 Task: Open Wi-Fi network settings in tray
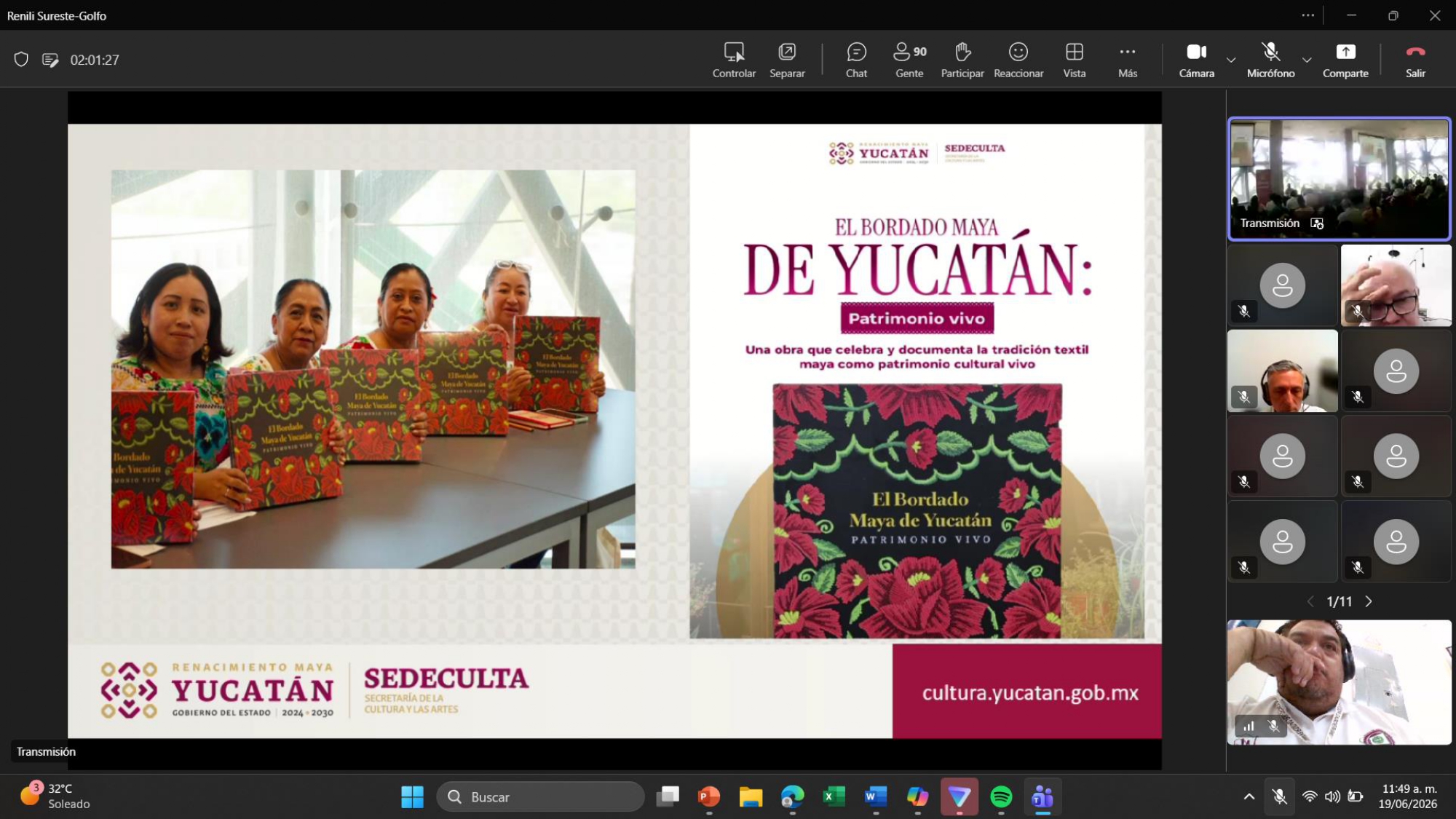[x=1310, y=797]
